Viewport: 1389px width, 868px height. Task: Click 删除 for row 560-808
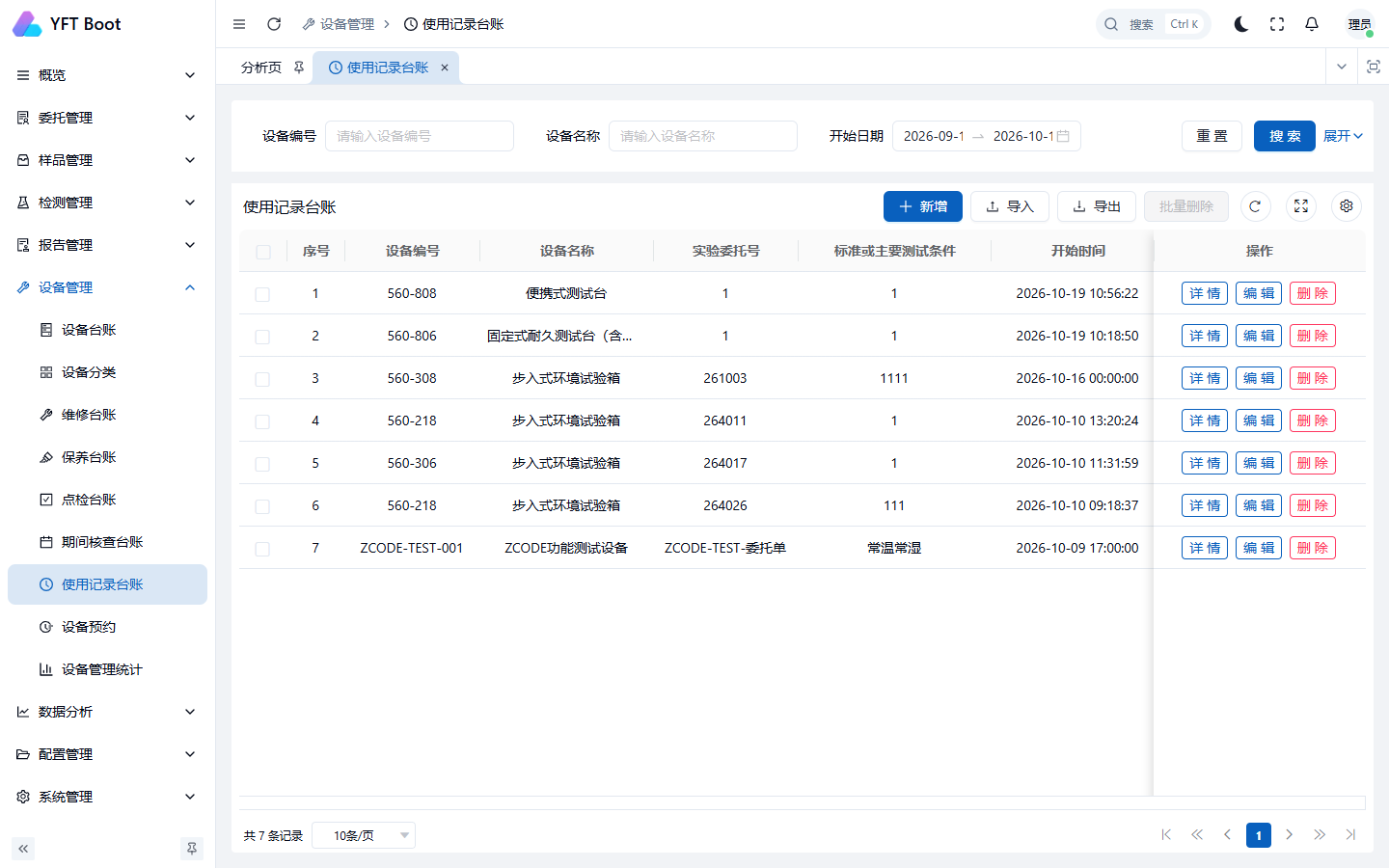pos(1313,293)
